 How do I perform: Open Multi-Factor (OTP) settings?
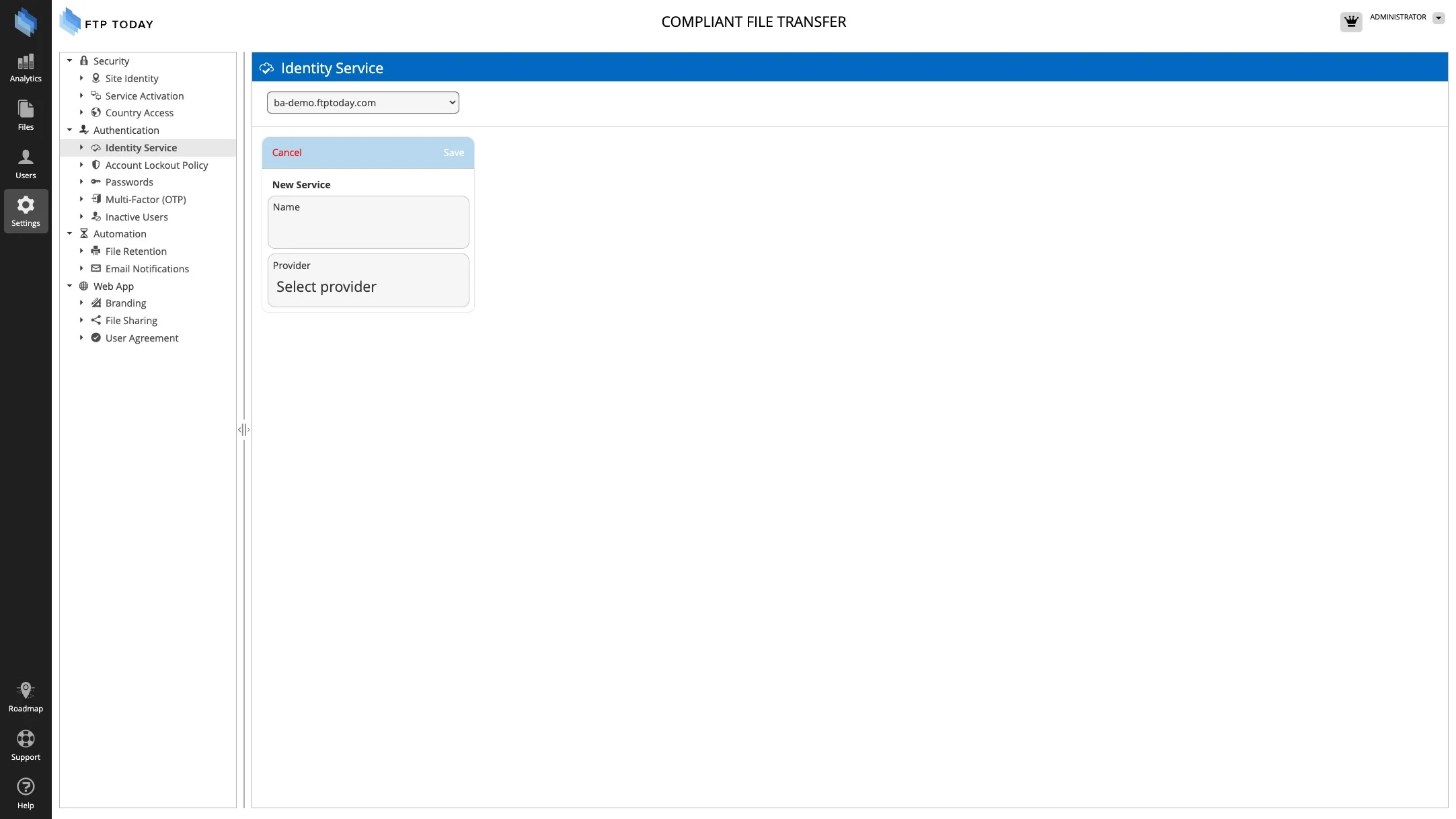[145, 200]
